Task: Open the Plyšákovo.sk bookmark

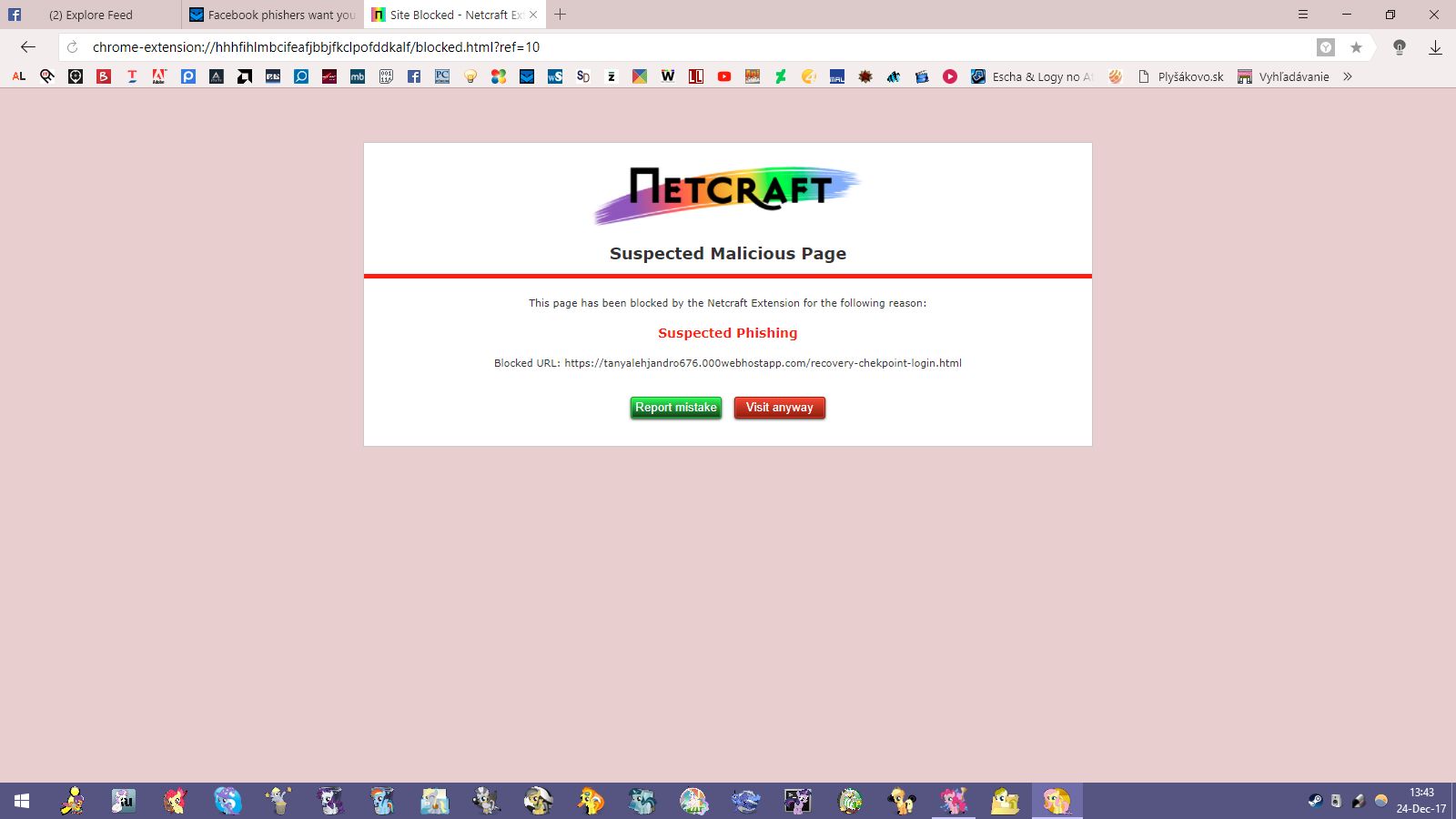Action: click(1181, 76)
